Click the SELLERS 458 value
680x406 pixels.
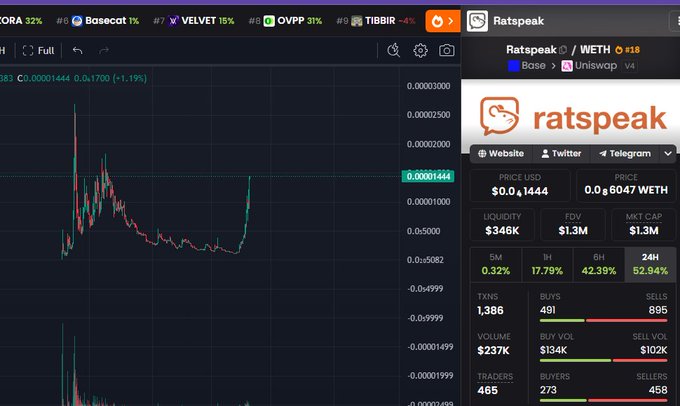(658, 390)
